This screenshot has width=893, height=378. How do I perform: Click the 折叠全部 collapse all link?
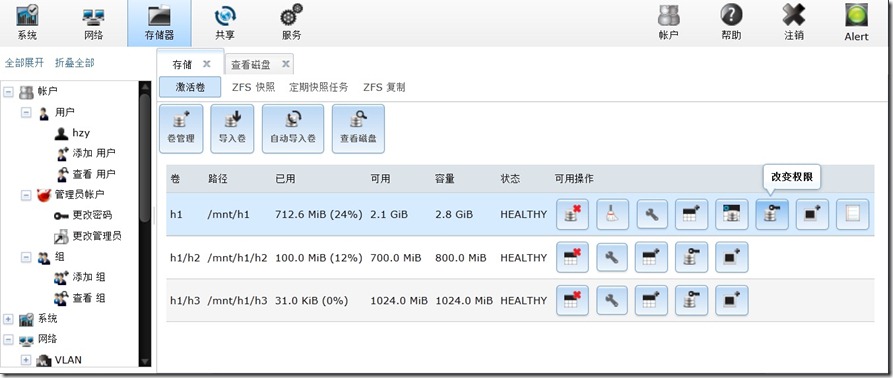coord(75,63)
